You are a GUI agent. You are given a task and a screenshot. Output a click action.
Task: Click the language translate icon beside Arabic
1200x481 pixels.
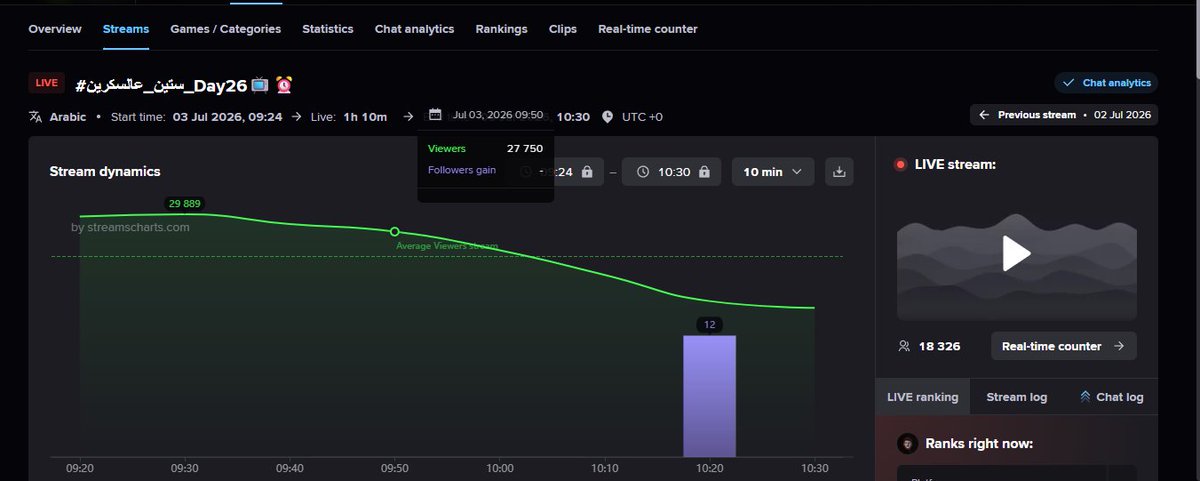coord(36,117)
